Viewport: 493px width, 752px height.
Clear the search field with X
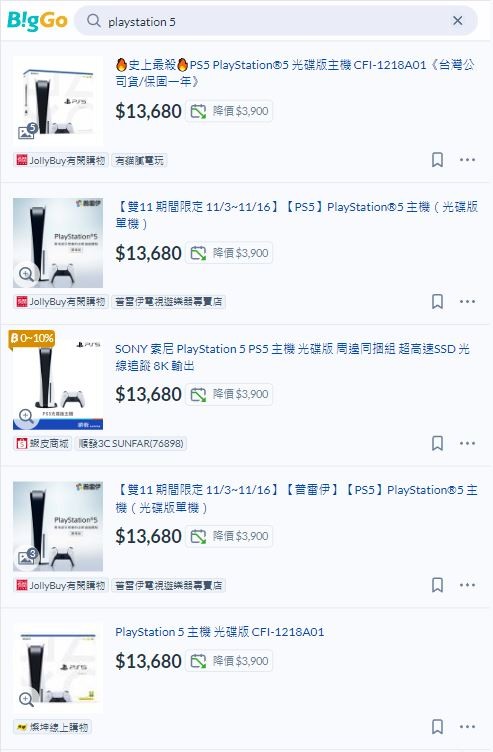[458, 21]
